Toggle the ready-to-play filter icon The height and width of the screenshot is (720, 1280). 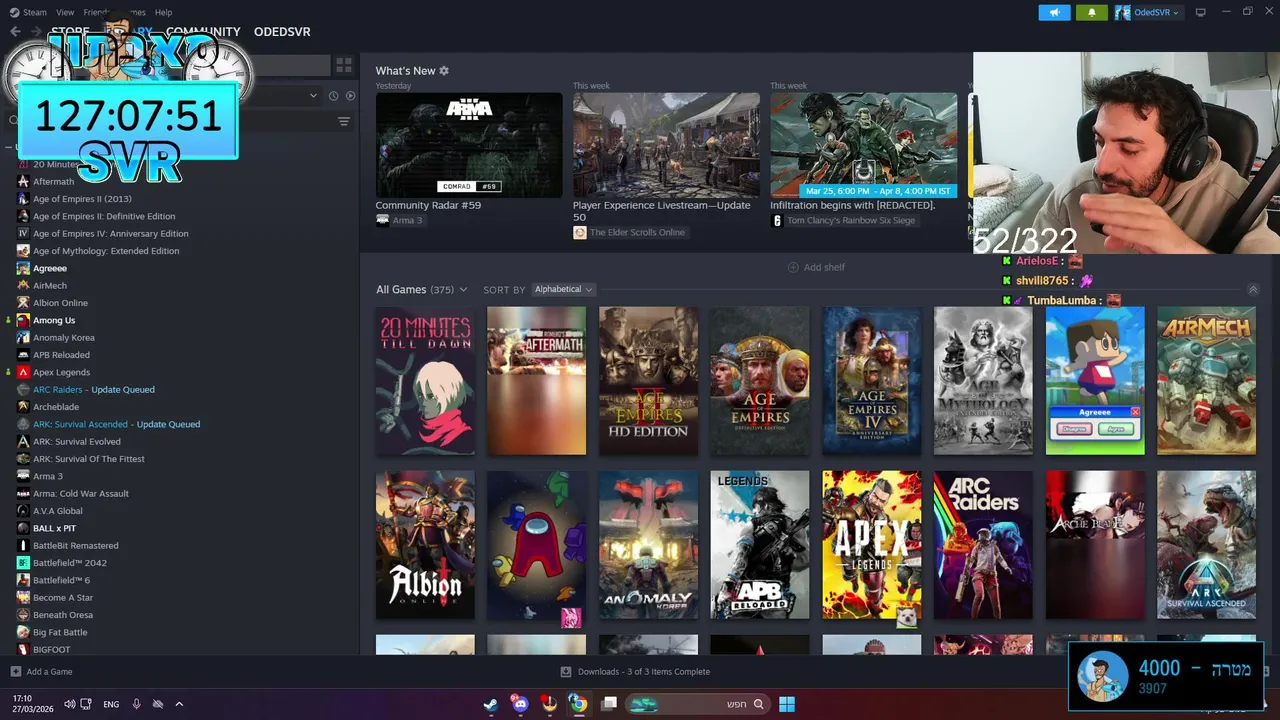point(350,96)
